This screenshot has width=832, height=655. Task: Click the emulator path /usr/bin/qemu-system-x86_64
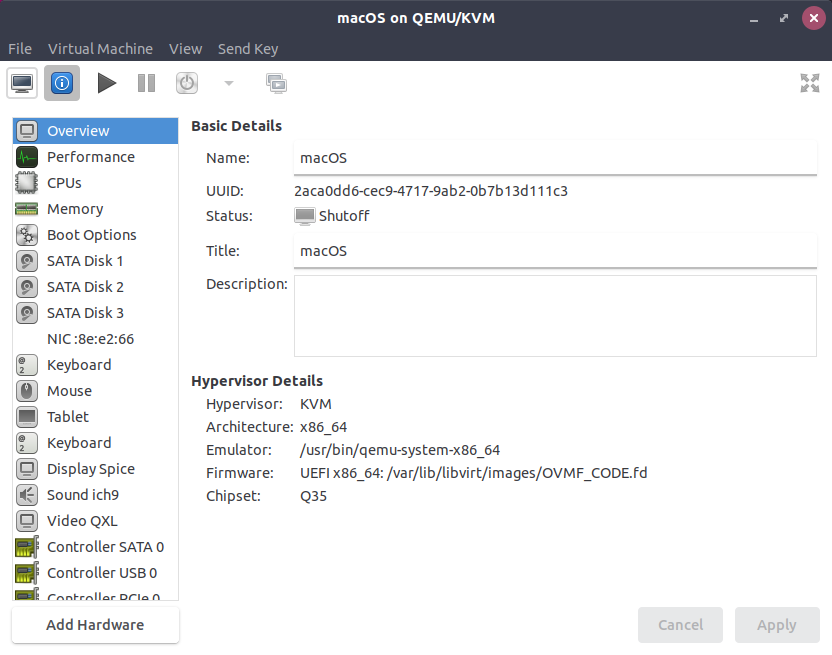pyautogui.click(x=400, y=450)
